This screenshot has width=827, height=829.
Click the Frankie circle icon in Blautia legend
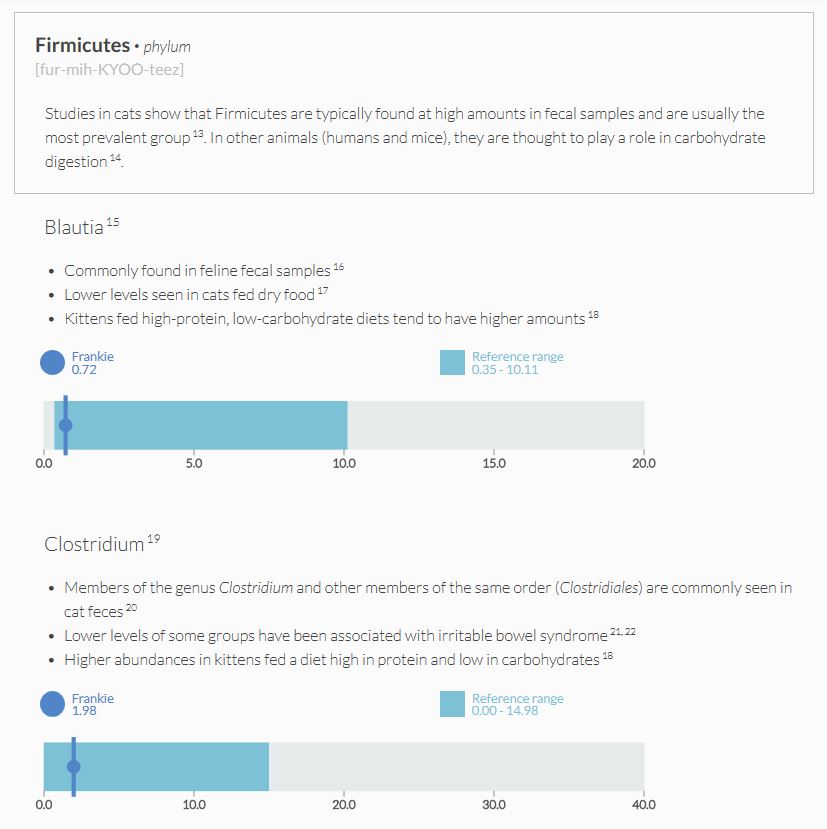(x=52, y=362)
